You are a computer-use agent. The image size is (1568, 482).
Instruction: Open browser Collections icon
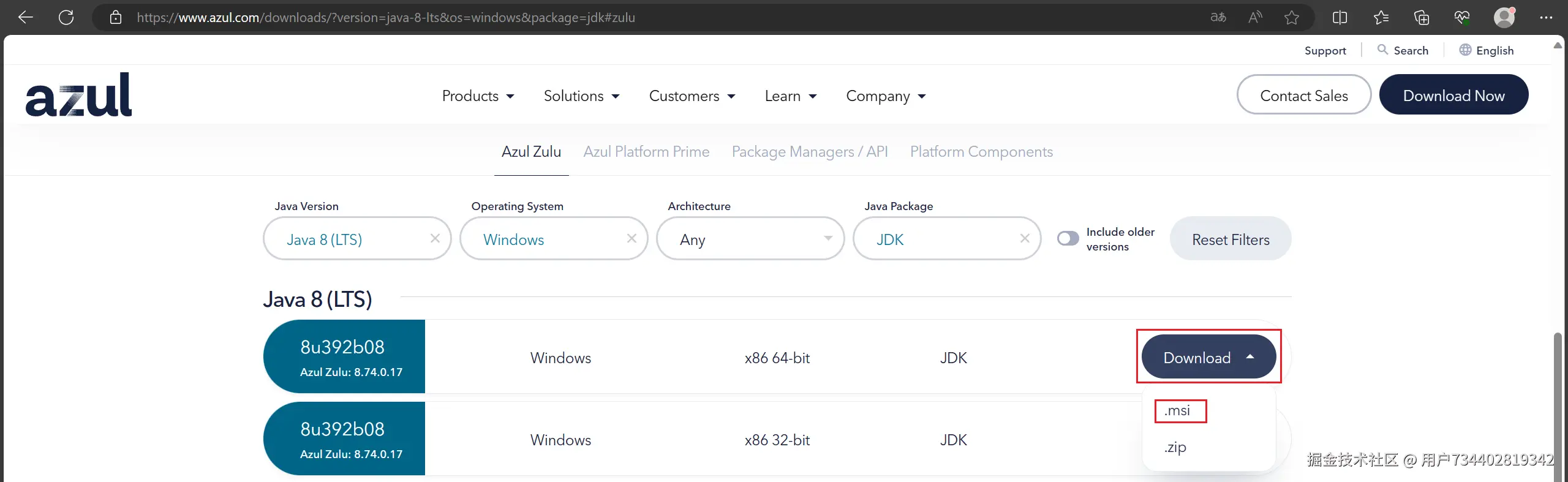(x=1422, y=17)
